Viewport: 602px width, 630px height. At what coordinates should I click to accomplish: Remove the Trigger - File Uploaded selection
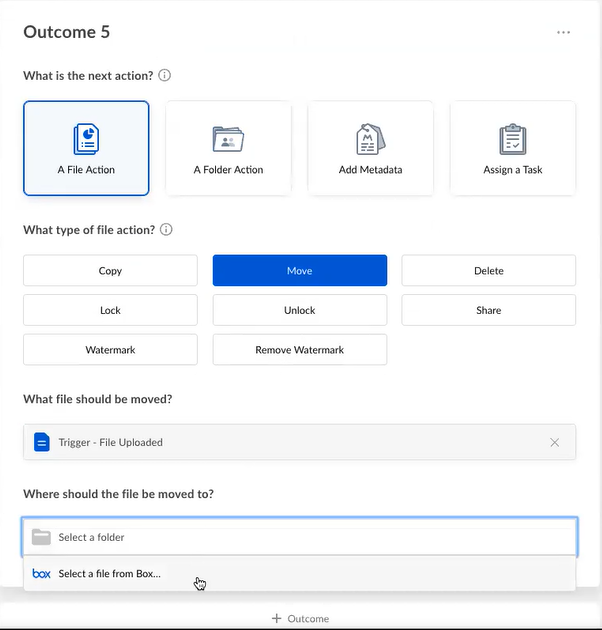(555, 442)
